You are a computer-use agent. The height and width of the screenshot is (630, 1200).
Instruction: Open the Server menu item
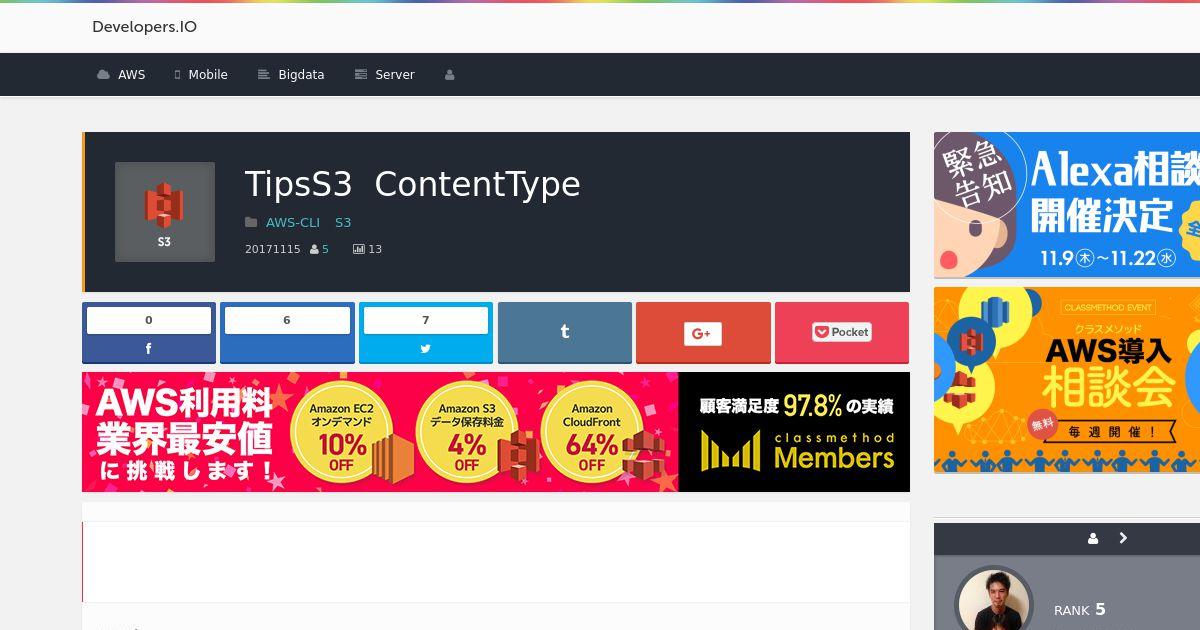click(384, 75)
